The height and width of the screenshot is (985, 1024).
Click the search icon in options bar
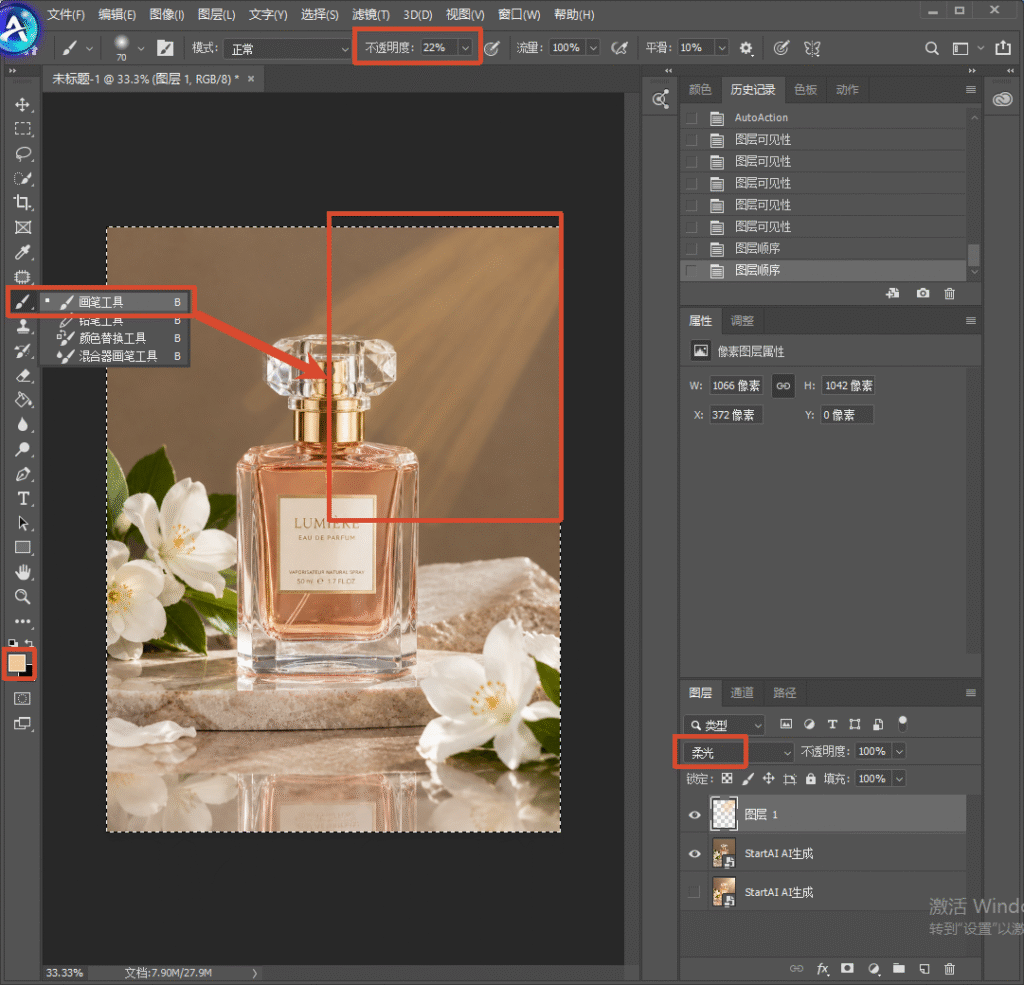tap(932, 48)
